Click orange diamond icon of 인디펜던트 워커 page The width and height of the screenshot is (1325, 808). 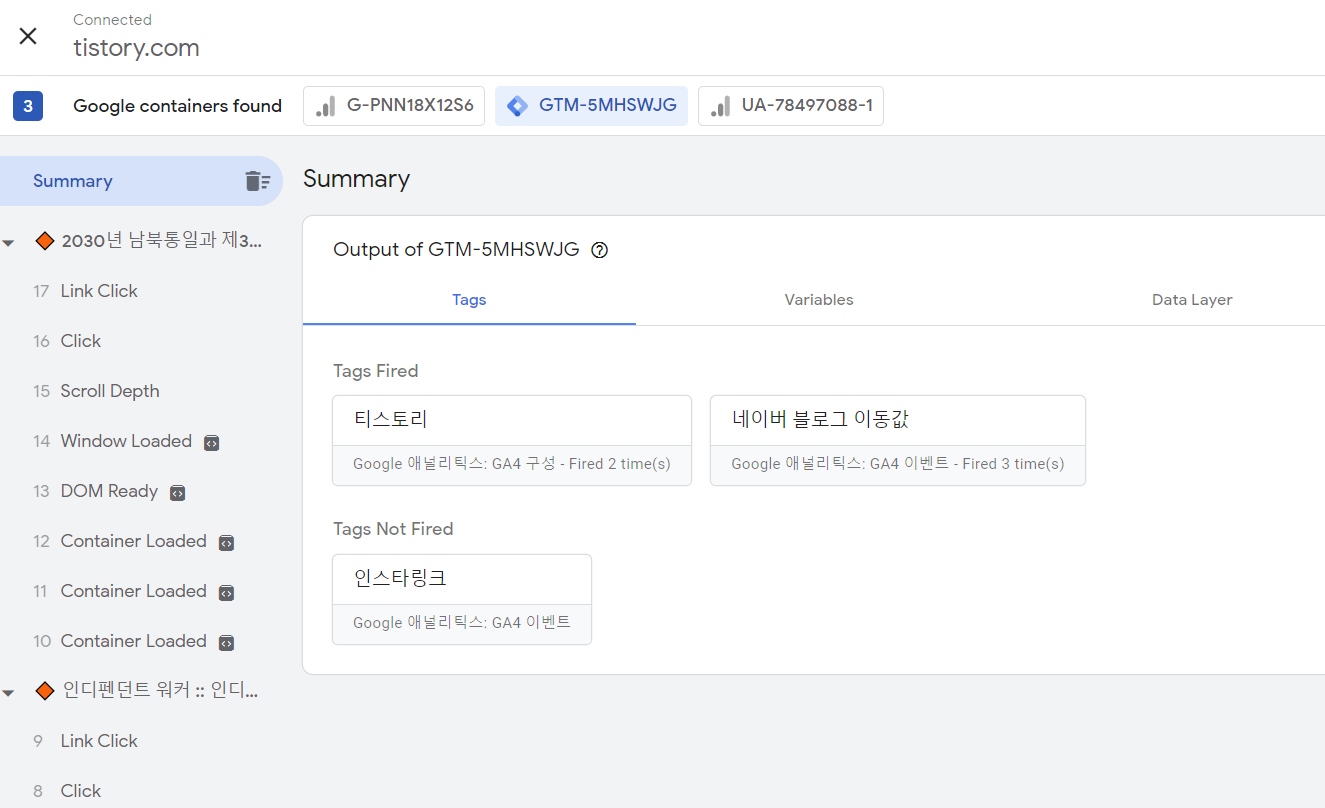pos(44,690)
